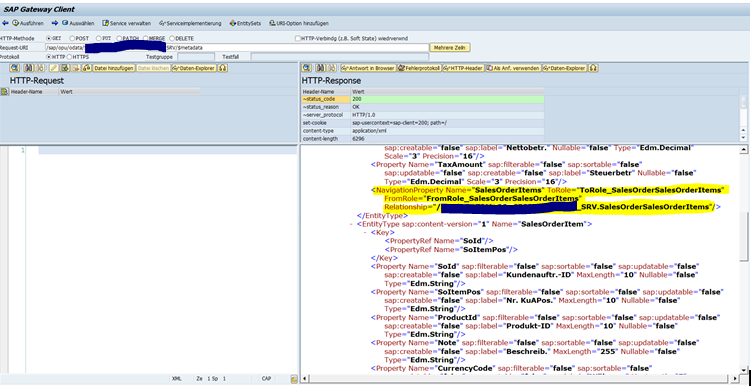Select the DELETE HTTP method
Screen dimensions: 756x391
click(172, 38)
